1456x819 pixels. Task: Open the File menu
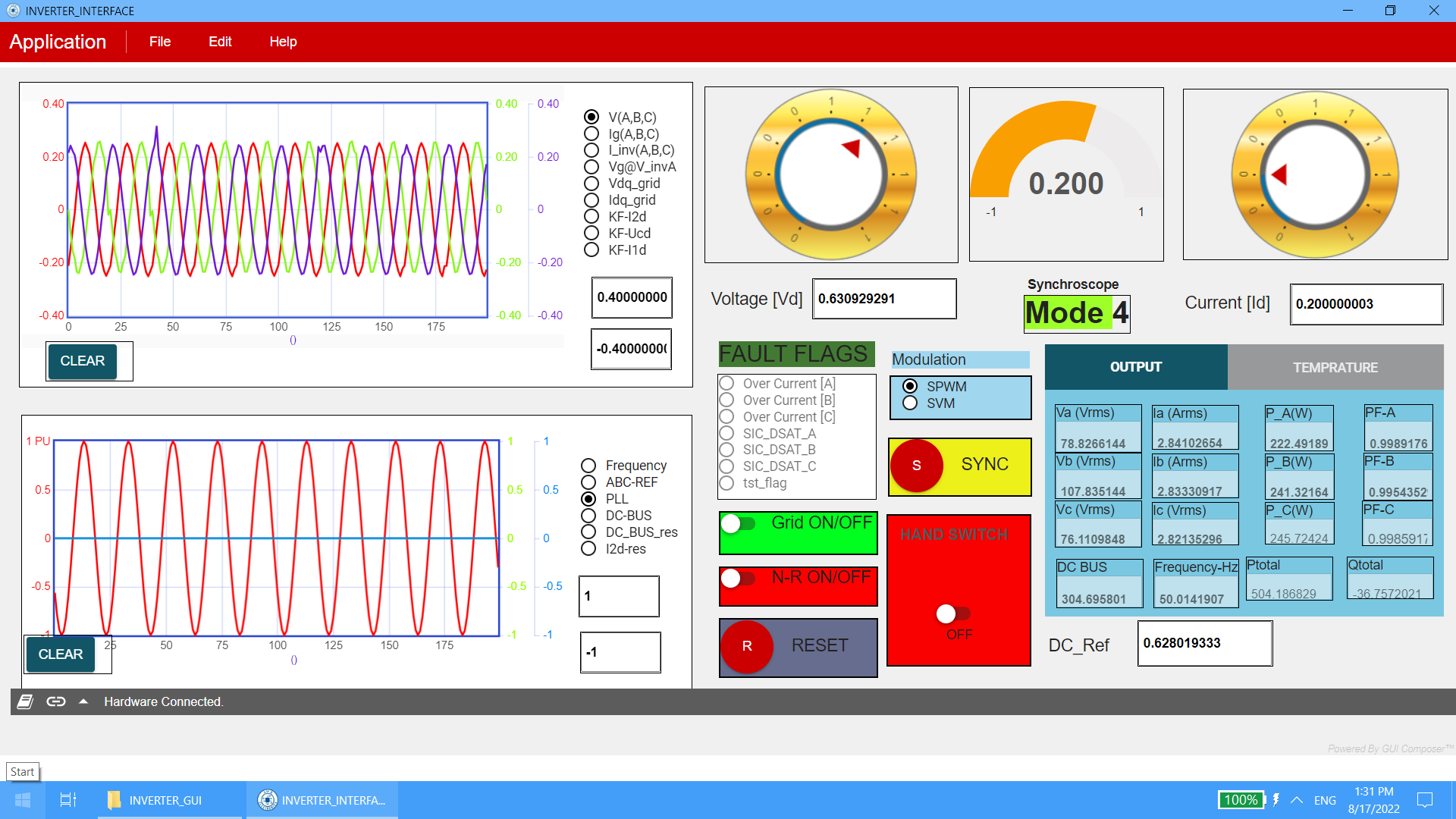tap(159, 42)
